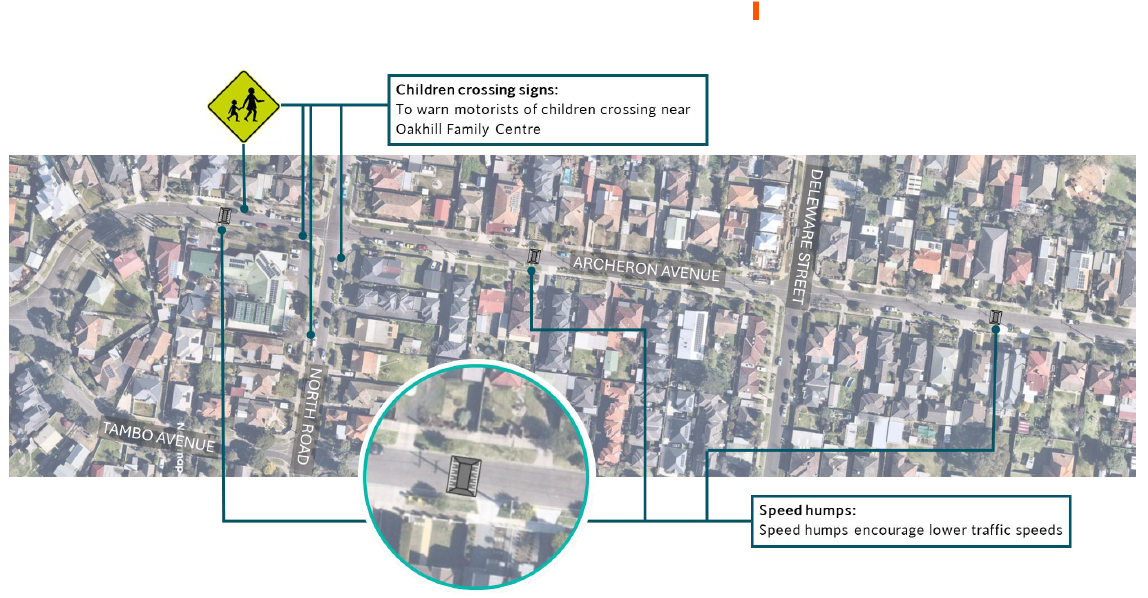Select the speed hump icon west of North Road

225,215
